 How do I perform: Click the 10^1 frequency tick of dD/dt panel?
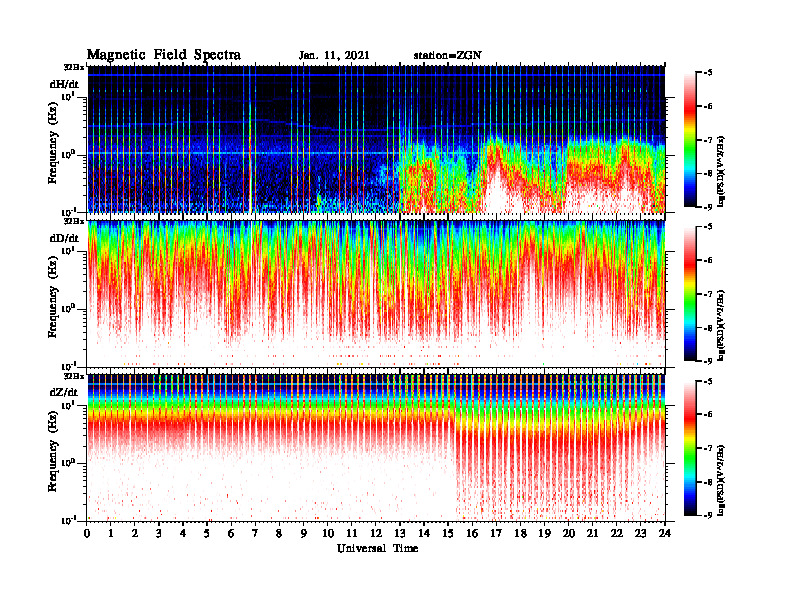[x=68, y=251]
